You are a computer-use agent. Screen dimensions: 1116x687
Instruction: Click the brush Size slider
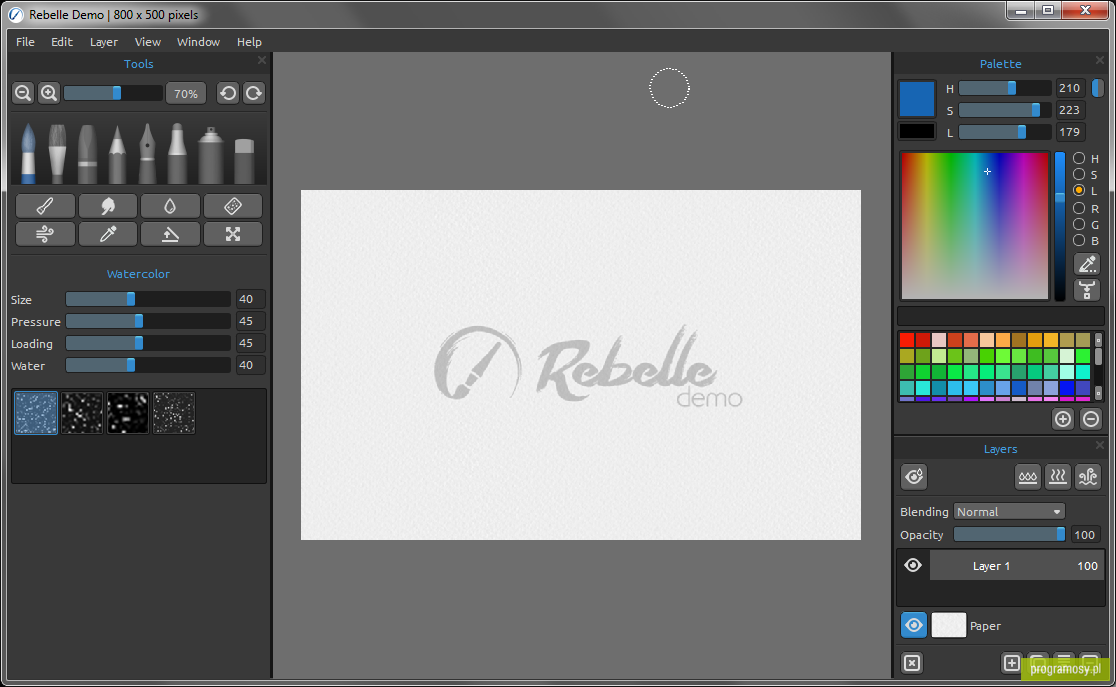click(x=148, y=299)
